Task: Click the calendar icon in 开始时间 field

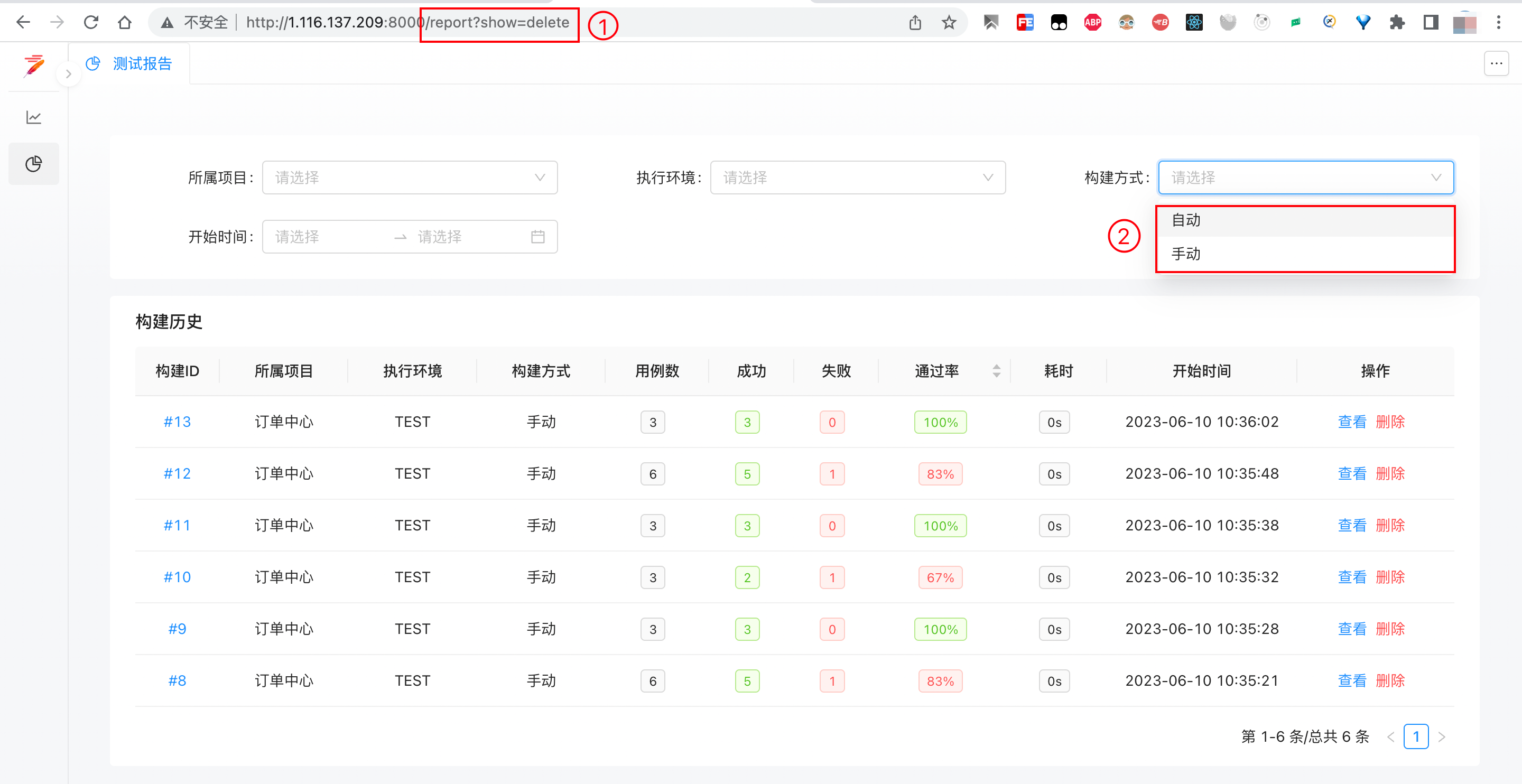Action: (537, 237)
